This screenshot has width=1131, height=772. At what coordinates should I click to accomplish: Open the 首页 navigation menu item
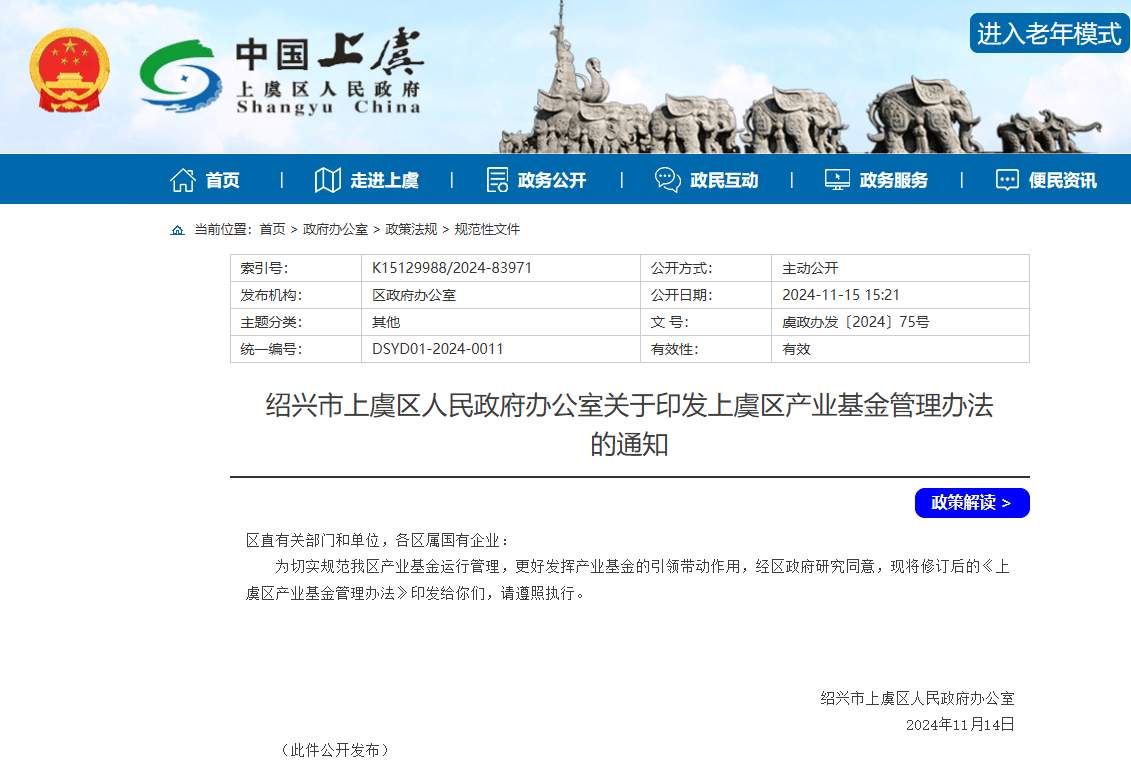pyautogui.click(x=222, y=181)
